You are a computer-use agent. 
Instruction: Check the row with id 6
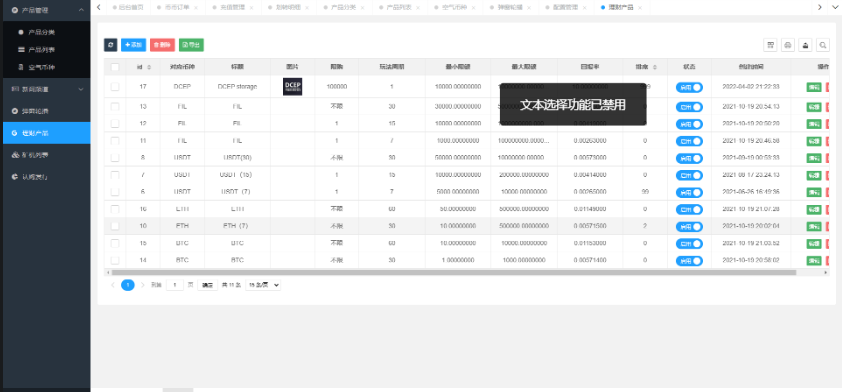[x=115, y=192]
